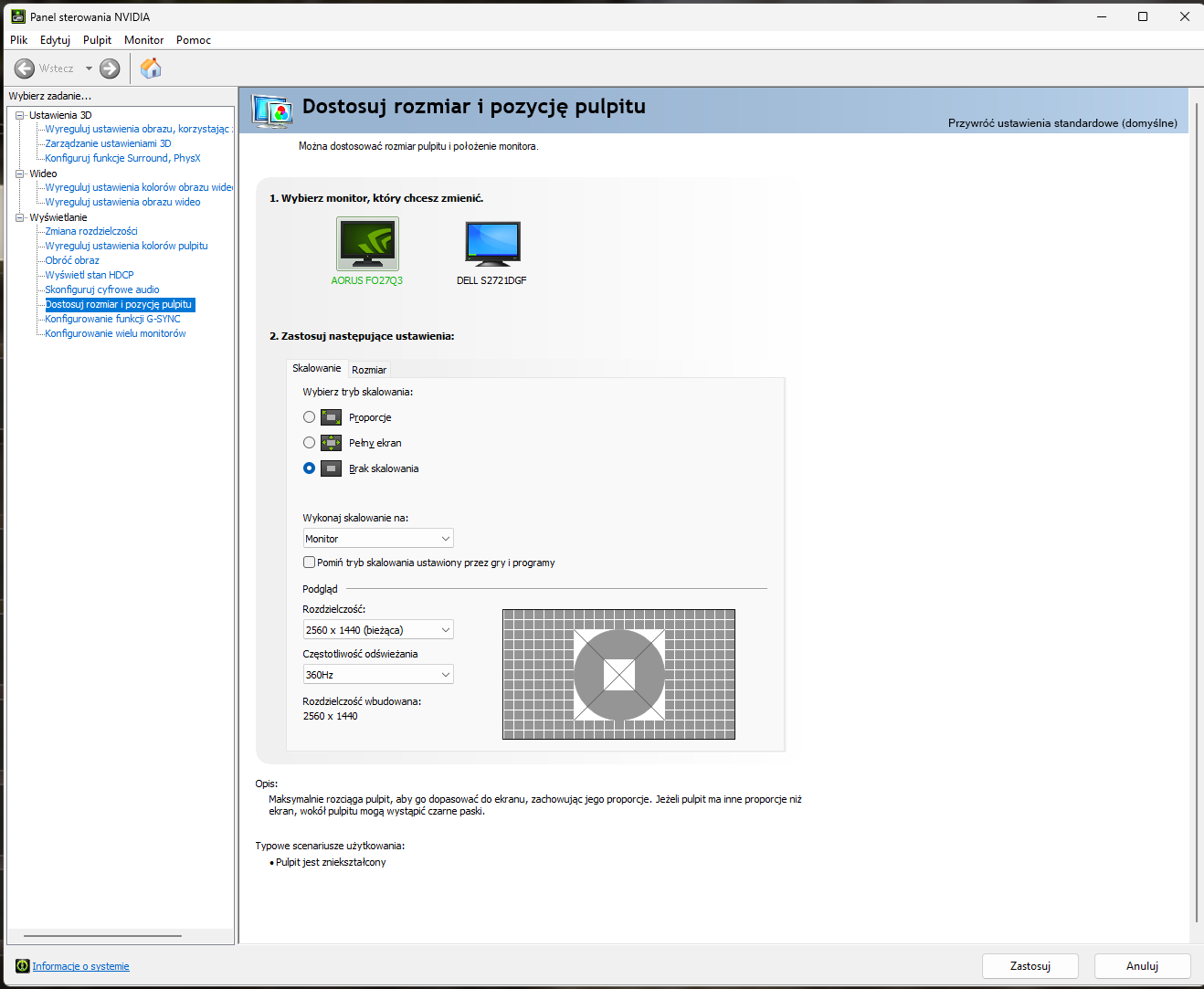Click the Forward arrow toolbar icon

110,68
